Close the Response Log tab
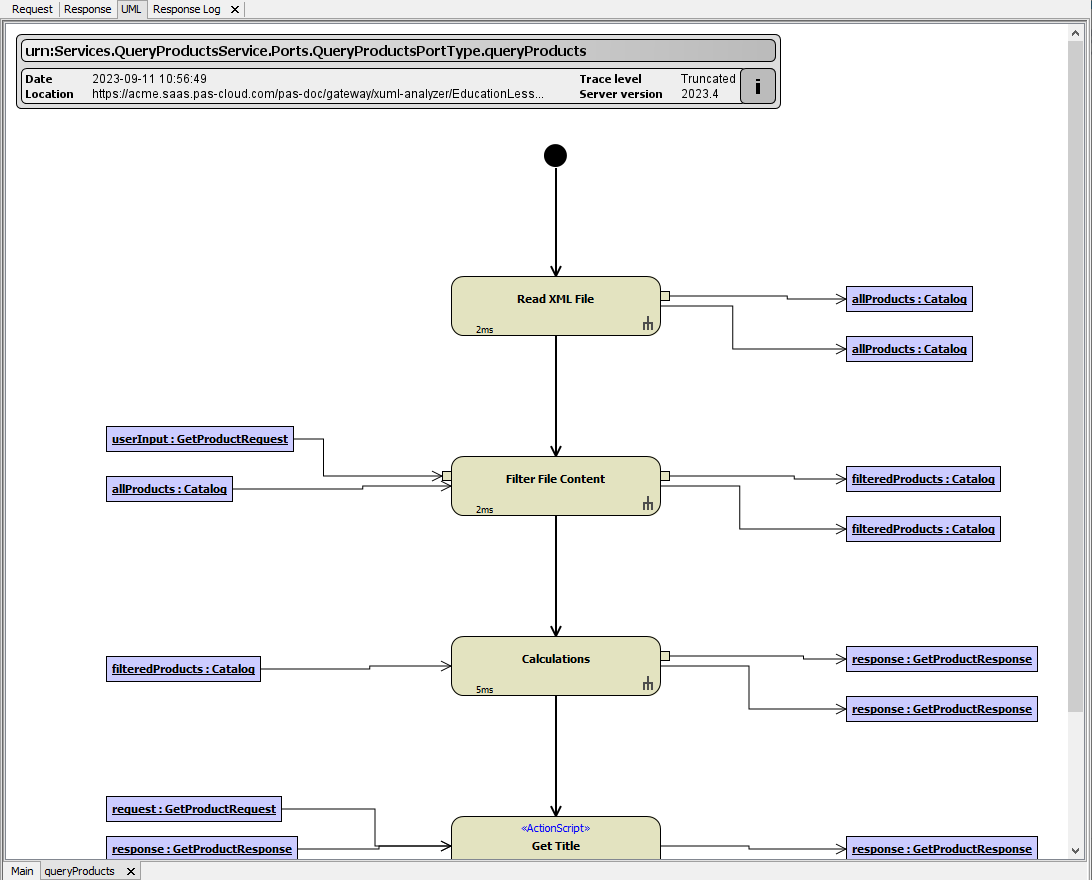 pyautogui.click(x=232, y=9)
